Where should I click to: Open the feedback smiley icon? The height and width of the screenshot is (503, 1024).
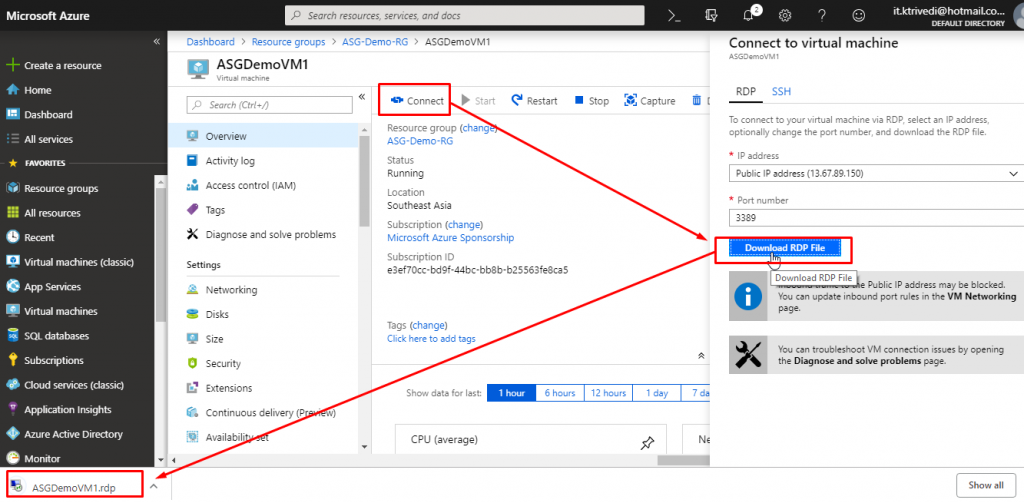(859, 15)
